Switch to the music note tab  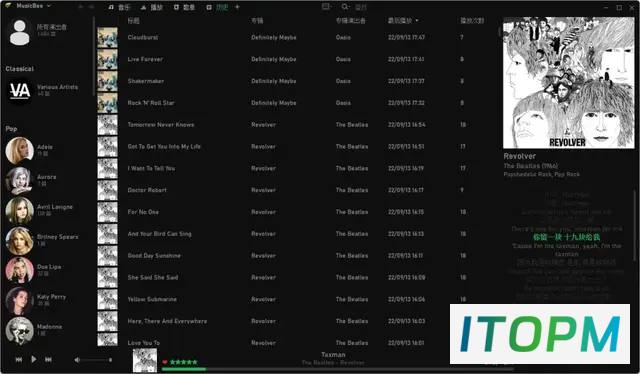pyautogui.click(x=119, y=7)
